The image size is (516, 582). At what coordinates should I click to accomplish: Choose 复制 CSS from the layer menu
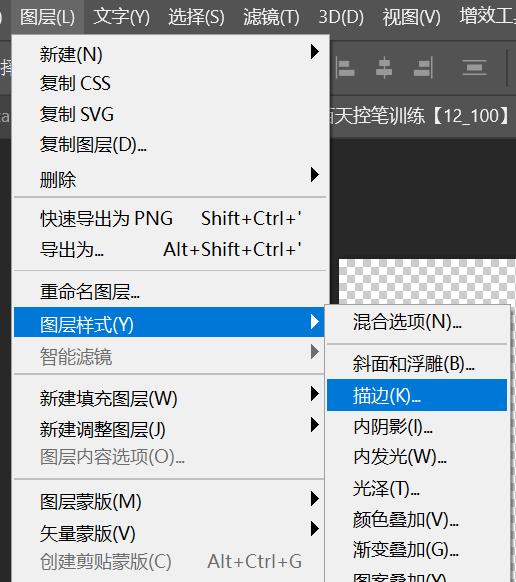click(170, 83)
